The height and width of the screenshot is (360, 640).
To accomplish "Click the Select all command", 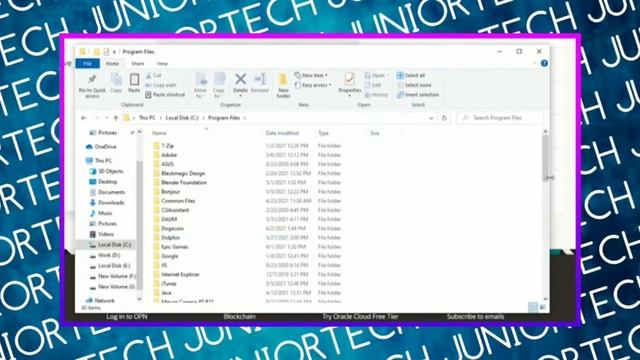I will tap(411, 76).
